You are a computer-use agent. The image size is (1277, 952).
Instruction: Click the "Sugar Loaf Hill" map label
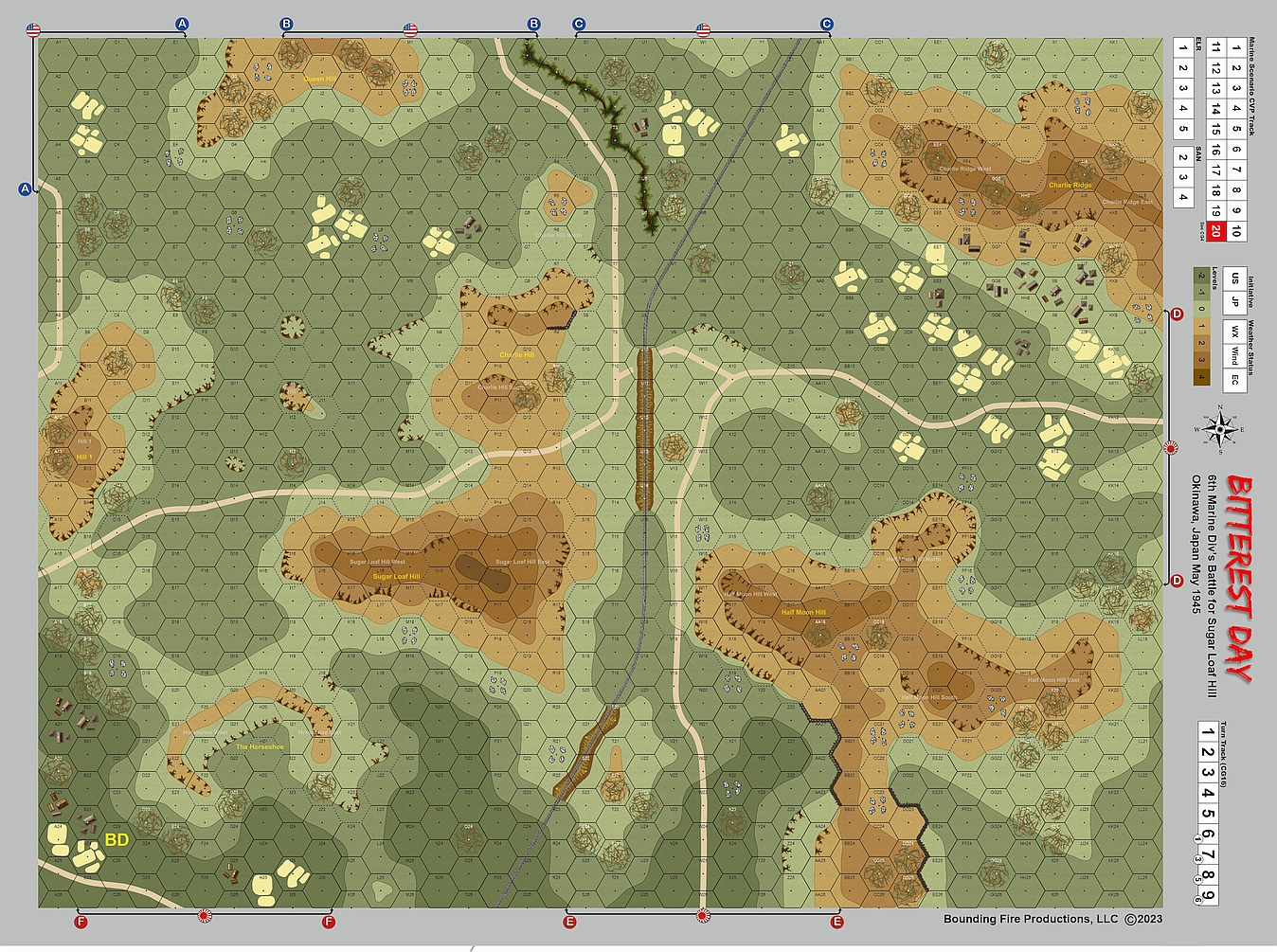click(x=396, y=576)
